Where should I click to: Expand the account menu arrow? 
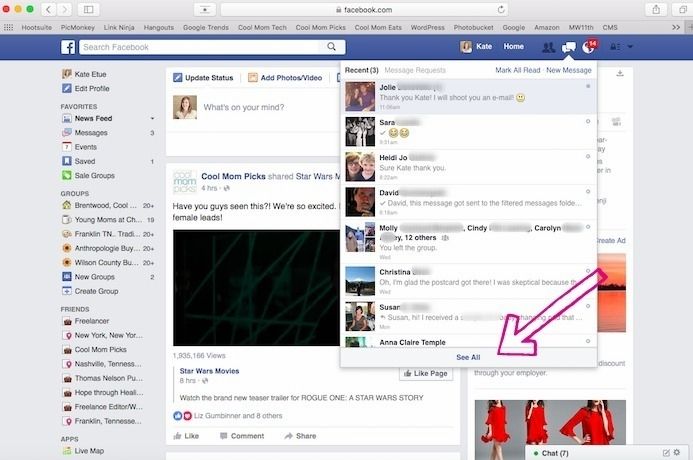[630, 46]
